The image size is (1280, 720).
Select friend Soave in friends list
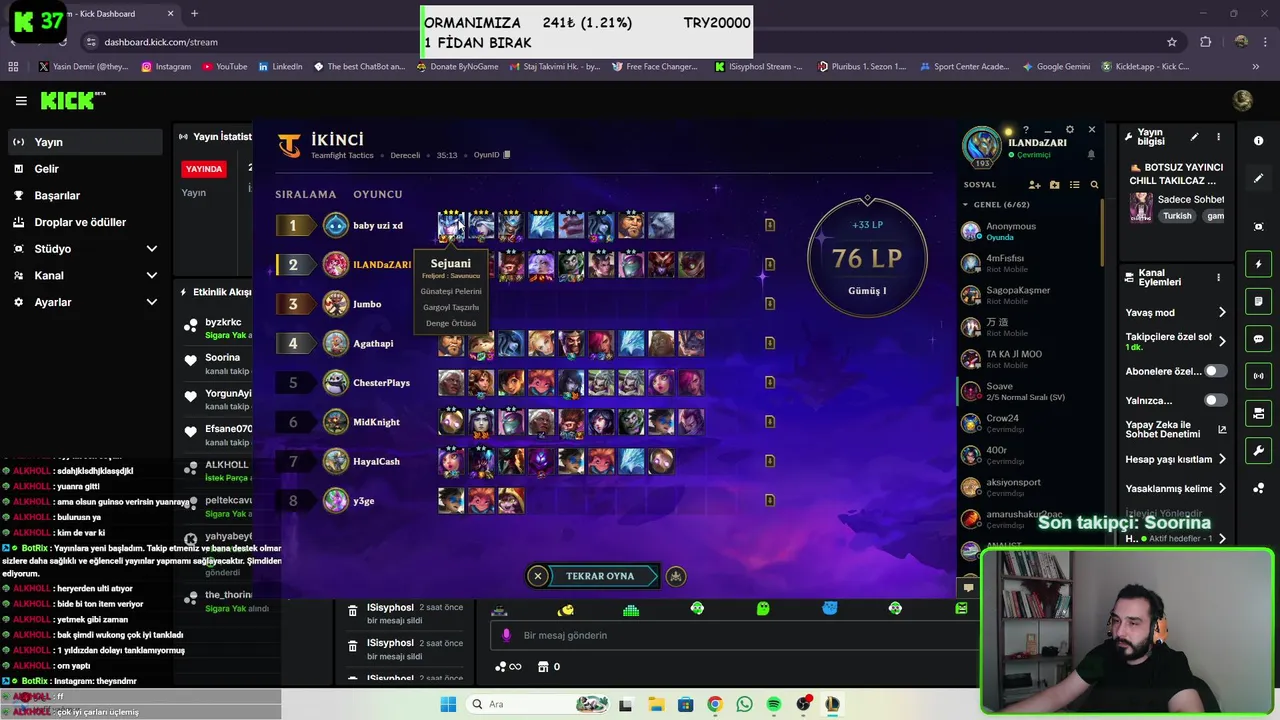click(1030, 391)
